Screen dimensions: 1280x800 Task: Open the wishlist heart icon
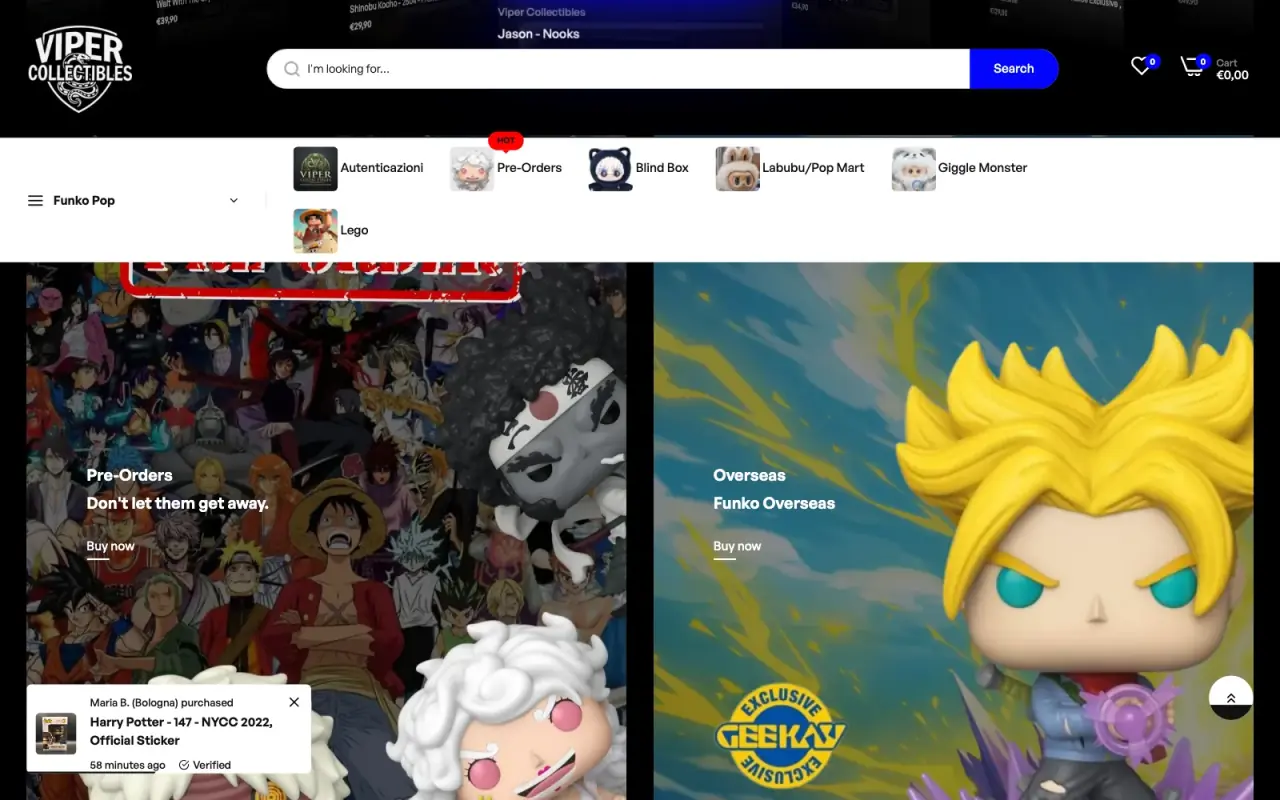pyautogui.click(x=1140, y=66)
